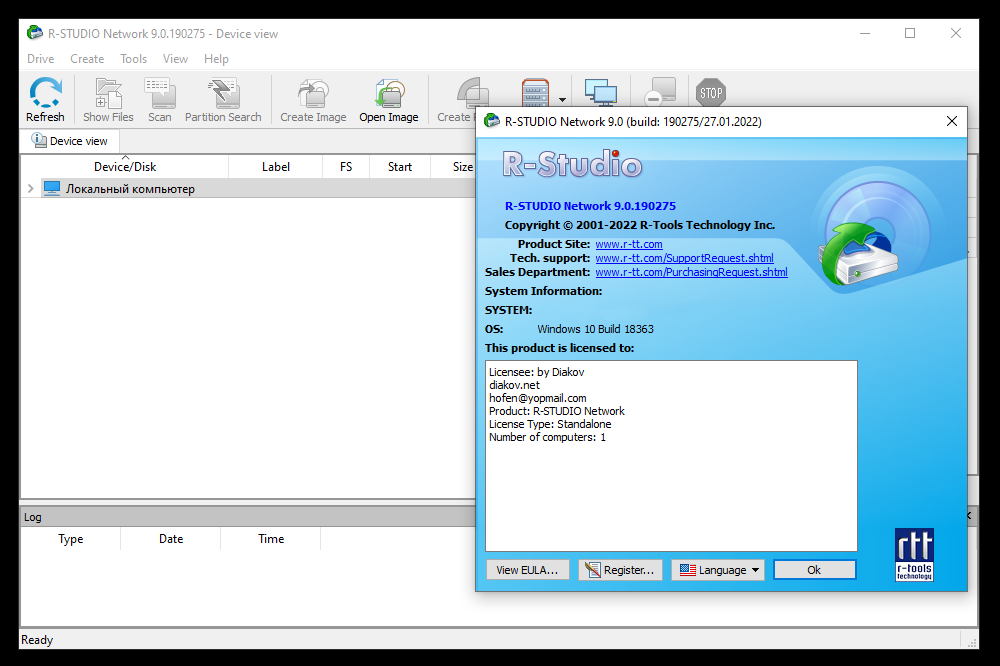Click the RAID storage toolbar icon
Viewport: 1000px width, 666px height.
click(535, 93)
